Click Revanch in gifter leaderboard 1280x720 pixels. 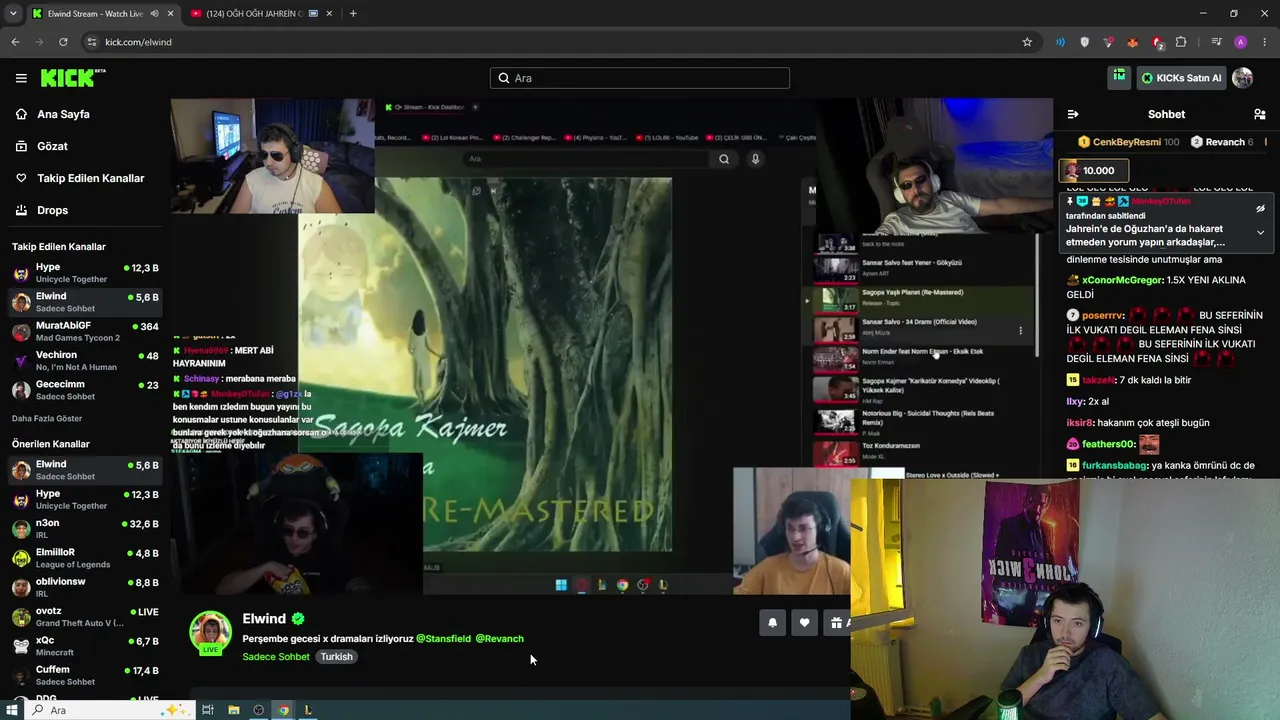click(1222, 142)
